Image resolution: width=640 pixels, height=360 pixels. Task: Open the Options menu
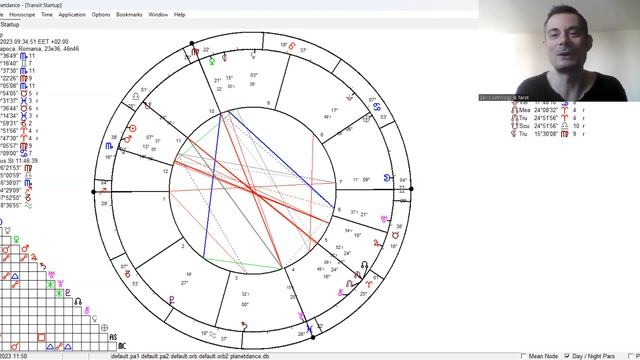coord(101,14)
